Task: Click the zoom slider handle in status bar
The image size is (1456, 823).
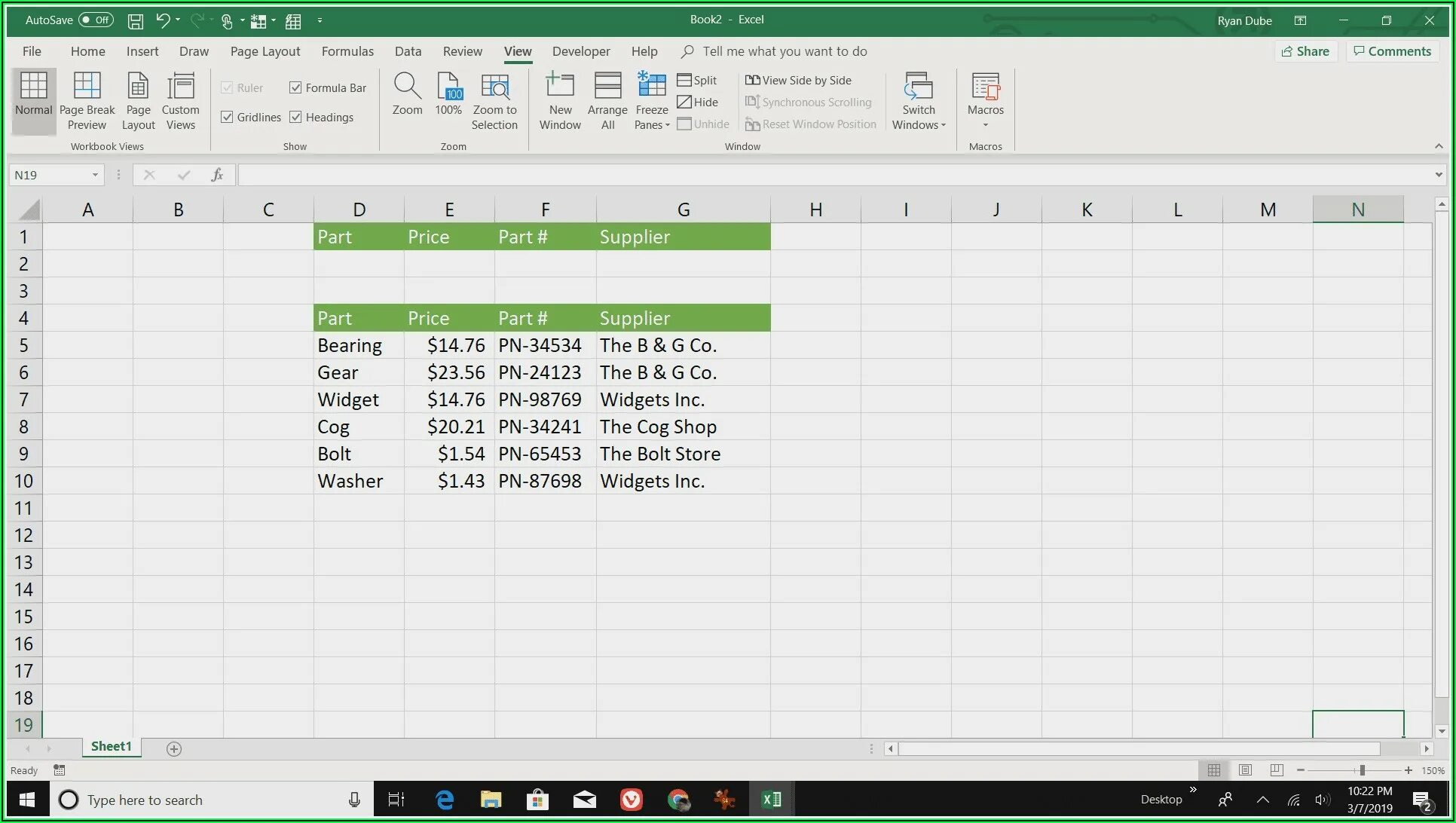Action: [x=1362, y=770]
